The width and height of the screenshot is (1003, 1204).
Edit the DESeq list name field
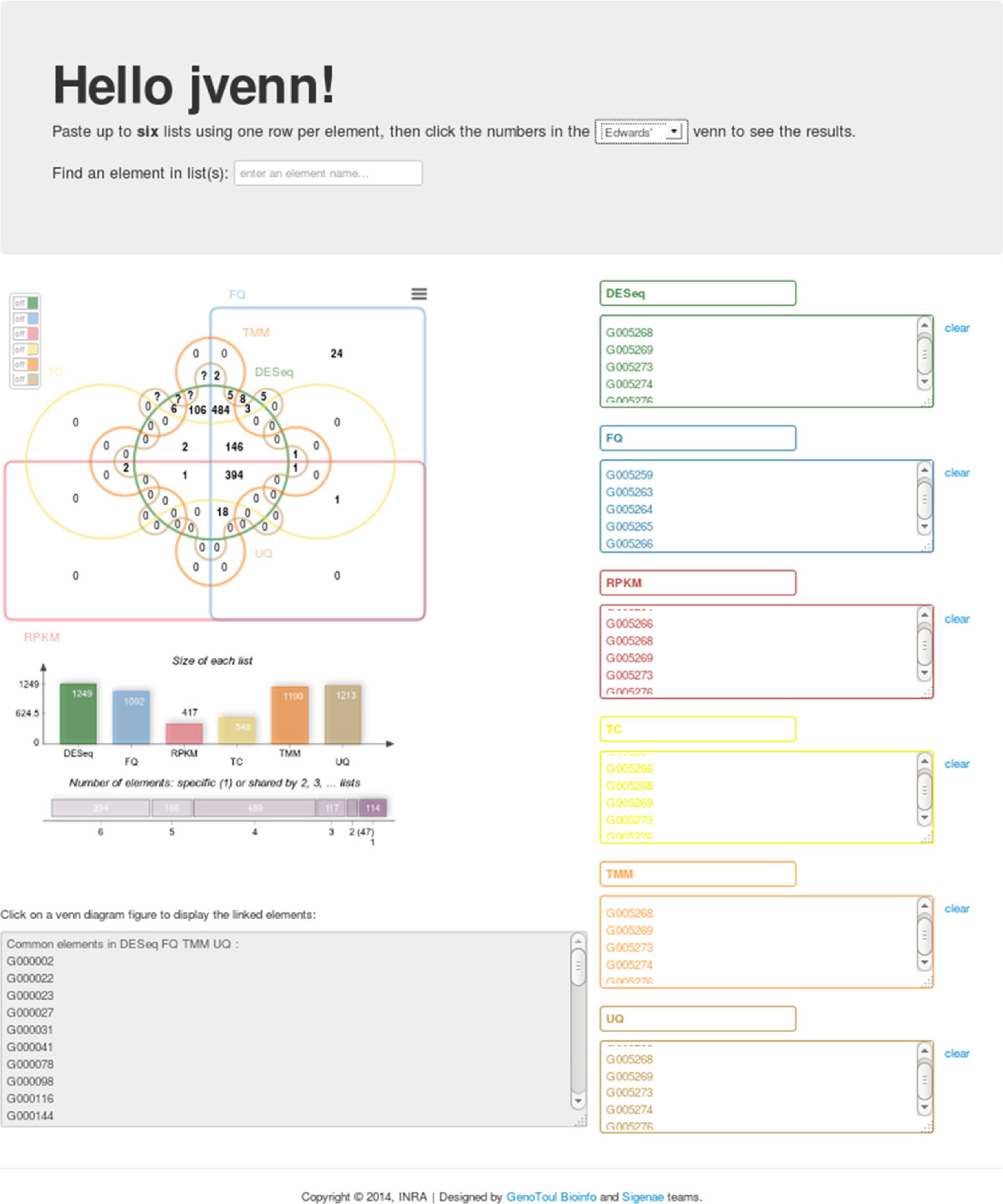pos(698,293)
